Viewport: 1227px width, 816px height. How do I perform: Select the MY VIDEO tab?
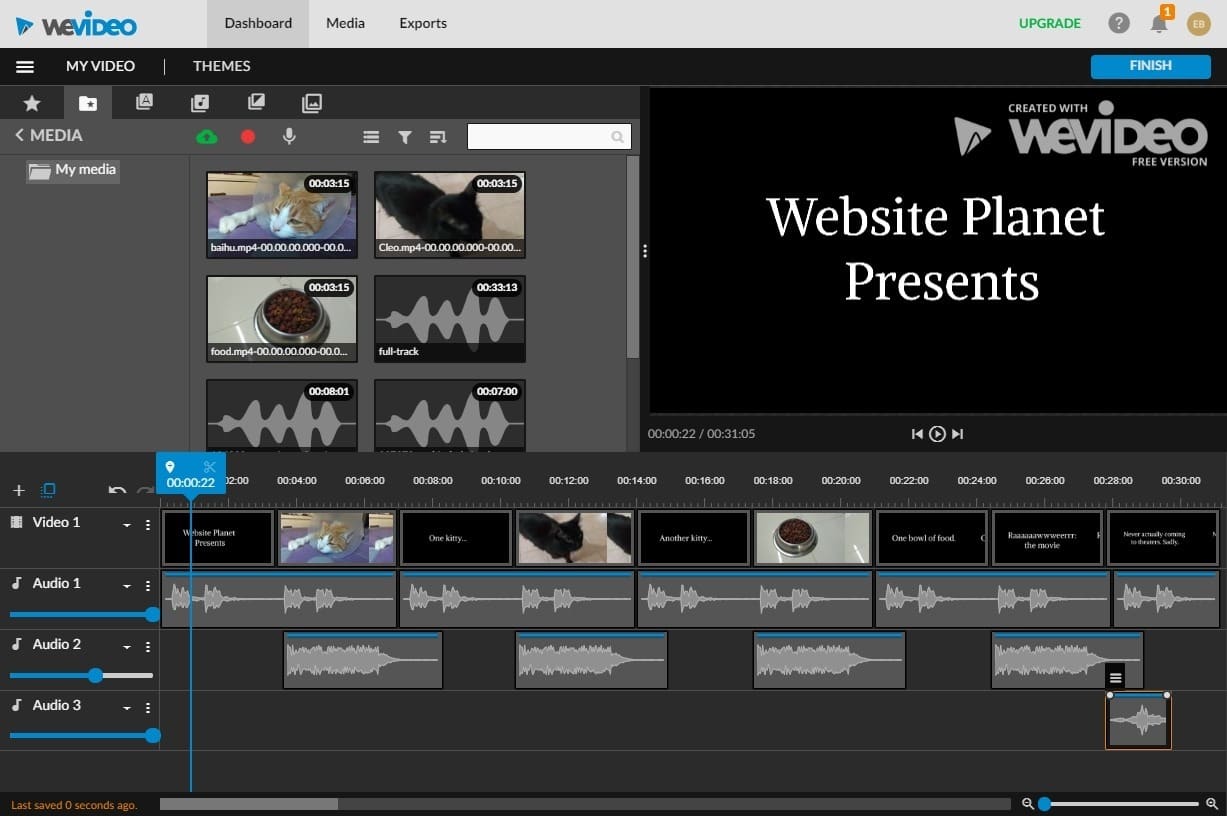100,66
